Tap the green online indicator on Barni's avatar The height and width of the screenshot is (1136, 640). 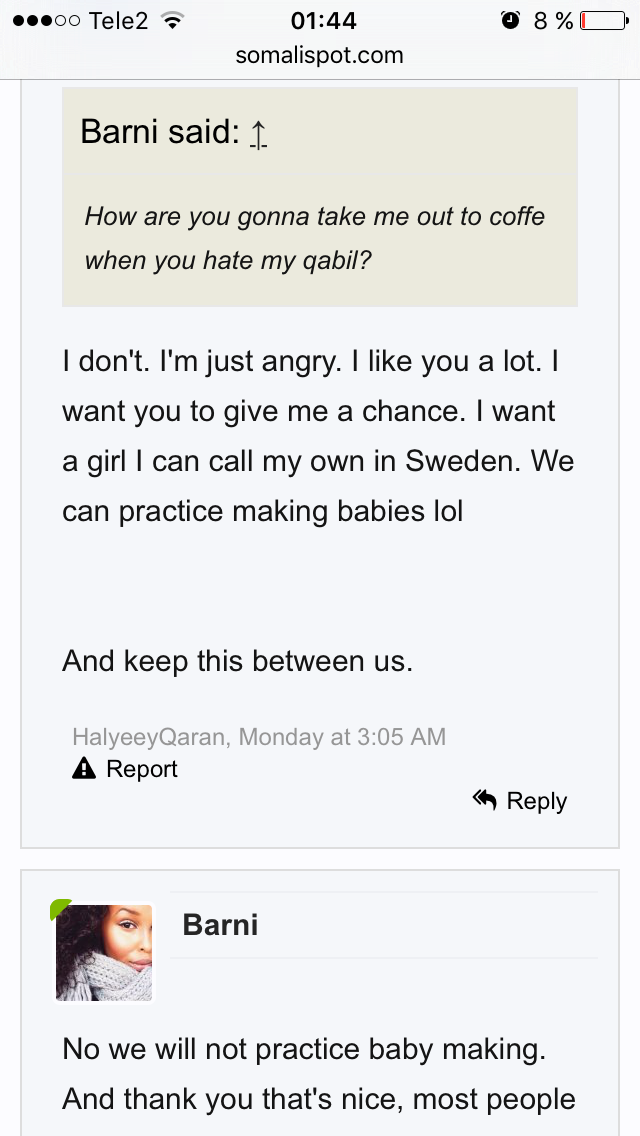coord(59,909)
